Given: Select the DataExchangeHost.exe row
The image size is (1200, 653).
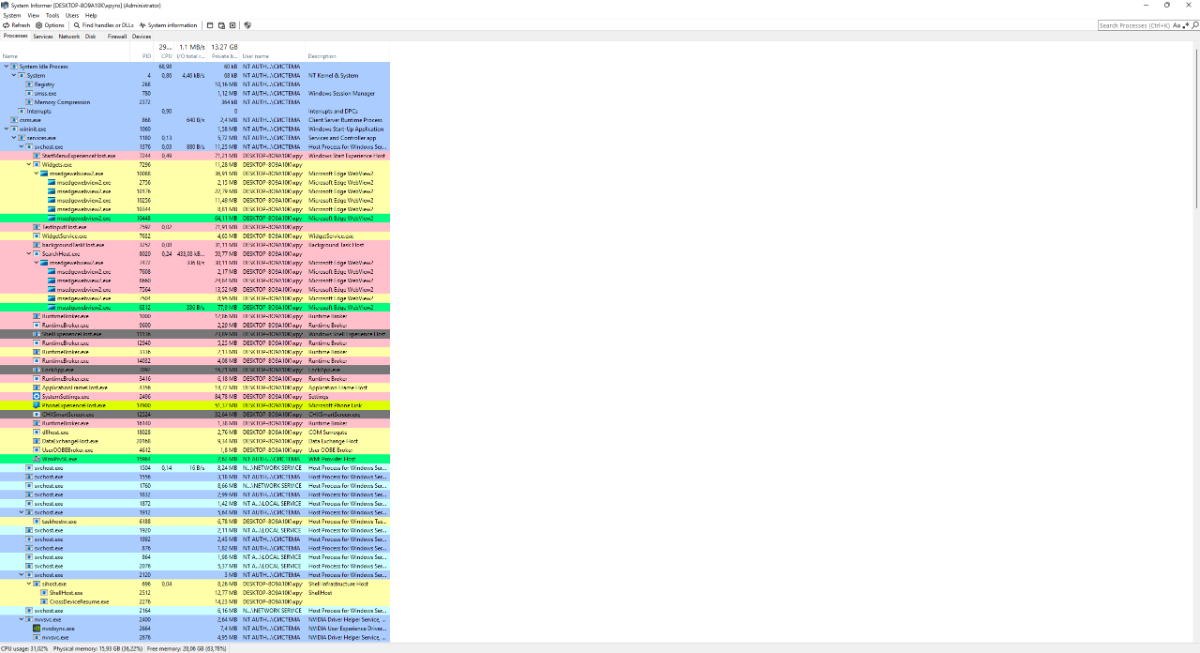Looking at the screenshot, I should click(195, 441).
